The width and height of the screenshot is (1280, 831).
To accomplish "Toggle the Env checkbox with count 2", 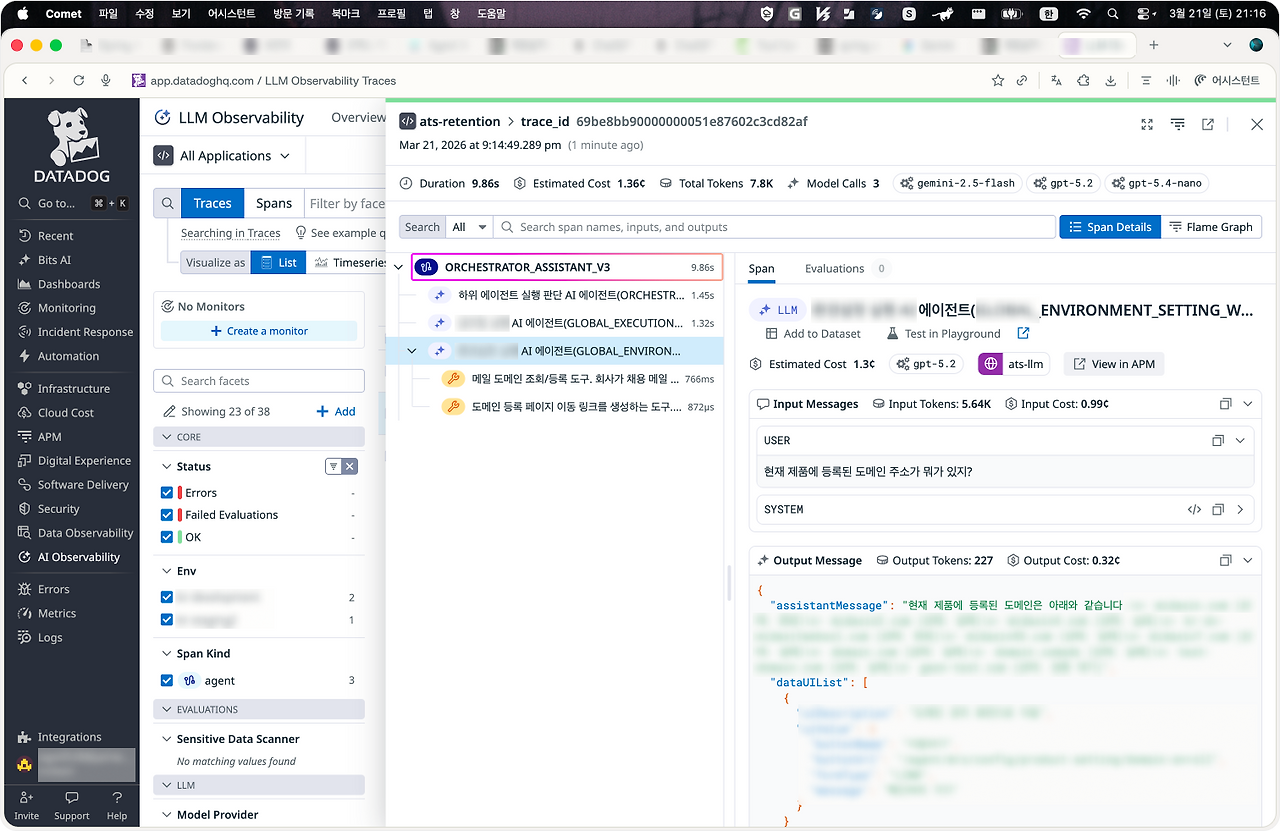I will [x=167, y=597].
